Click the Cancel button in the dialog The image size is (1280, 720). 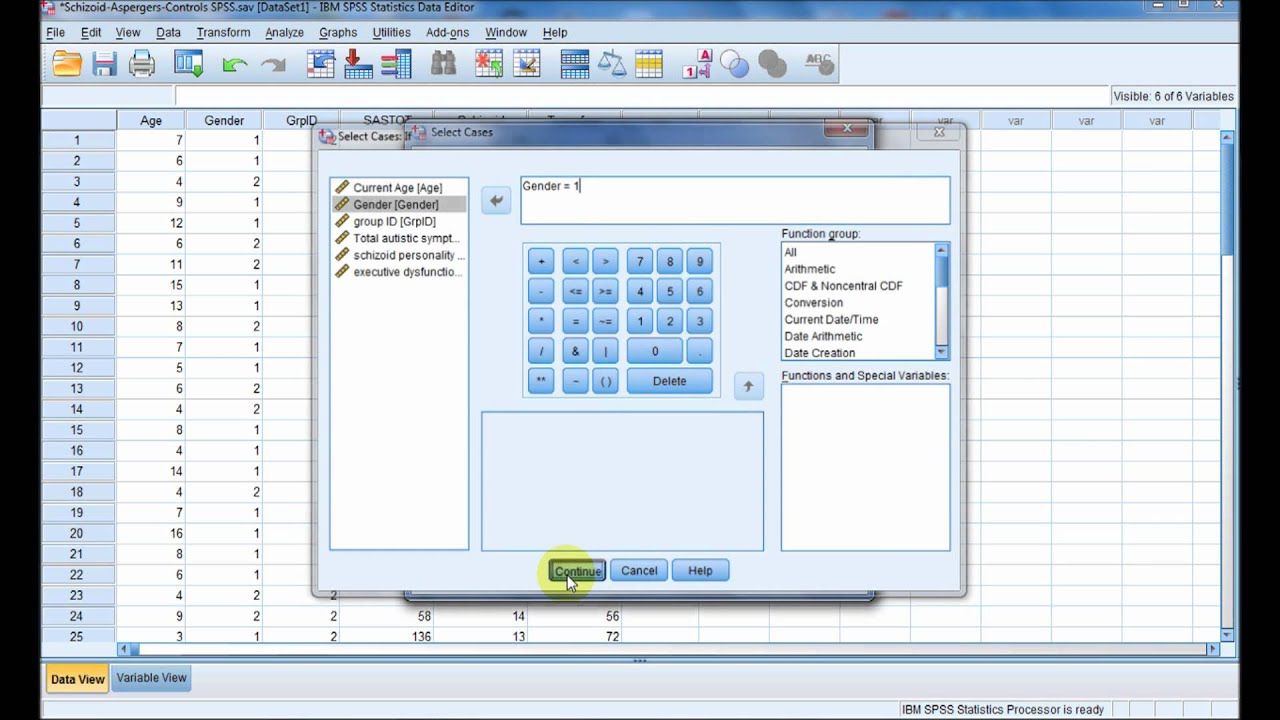click(639, 571)
